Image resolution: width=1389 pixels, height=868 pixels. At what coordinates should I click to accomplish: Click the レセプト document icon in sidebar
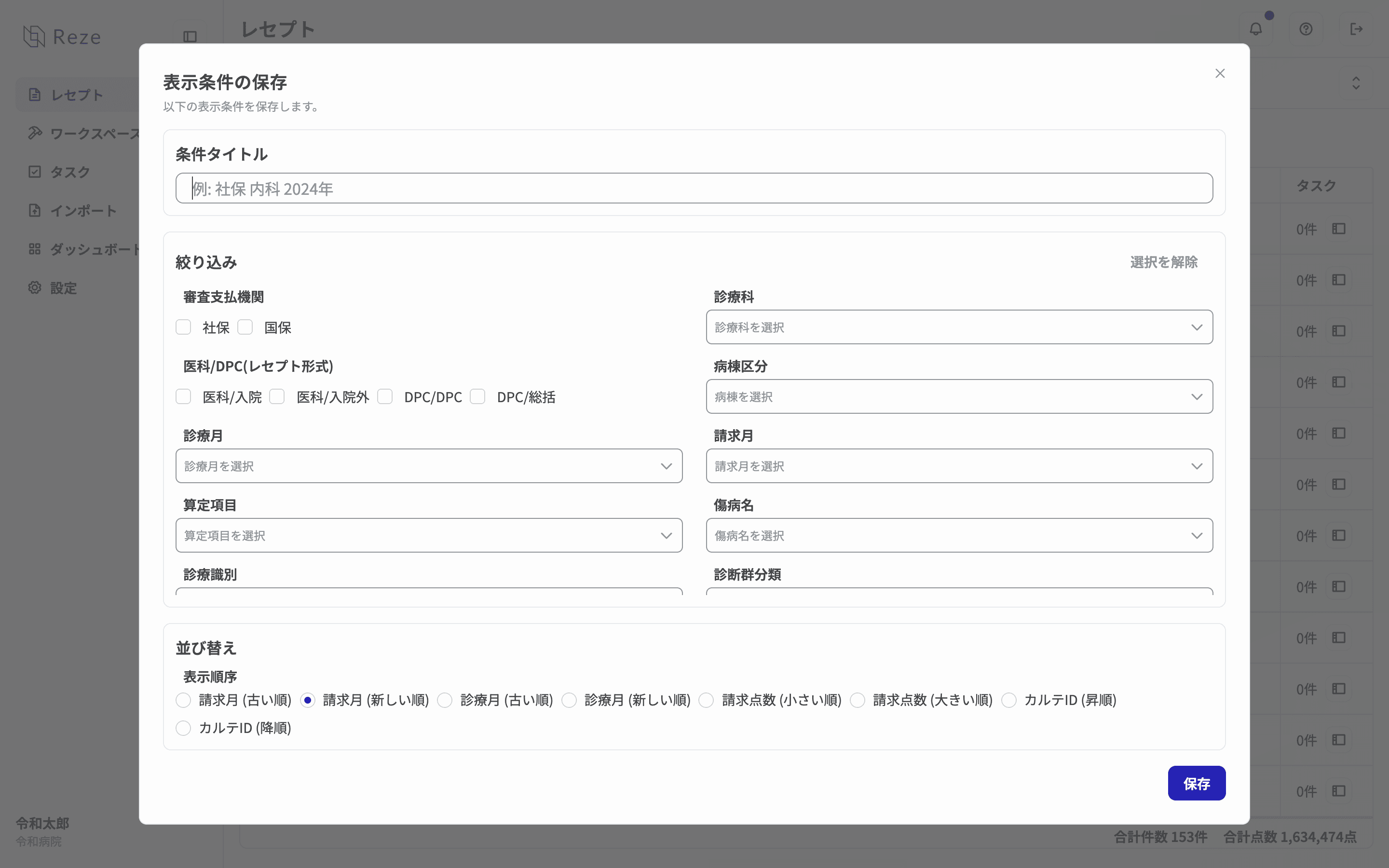[34, 95]
